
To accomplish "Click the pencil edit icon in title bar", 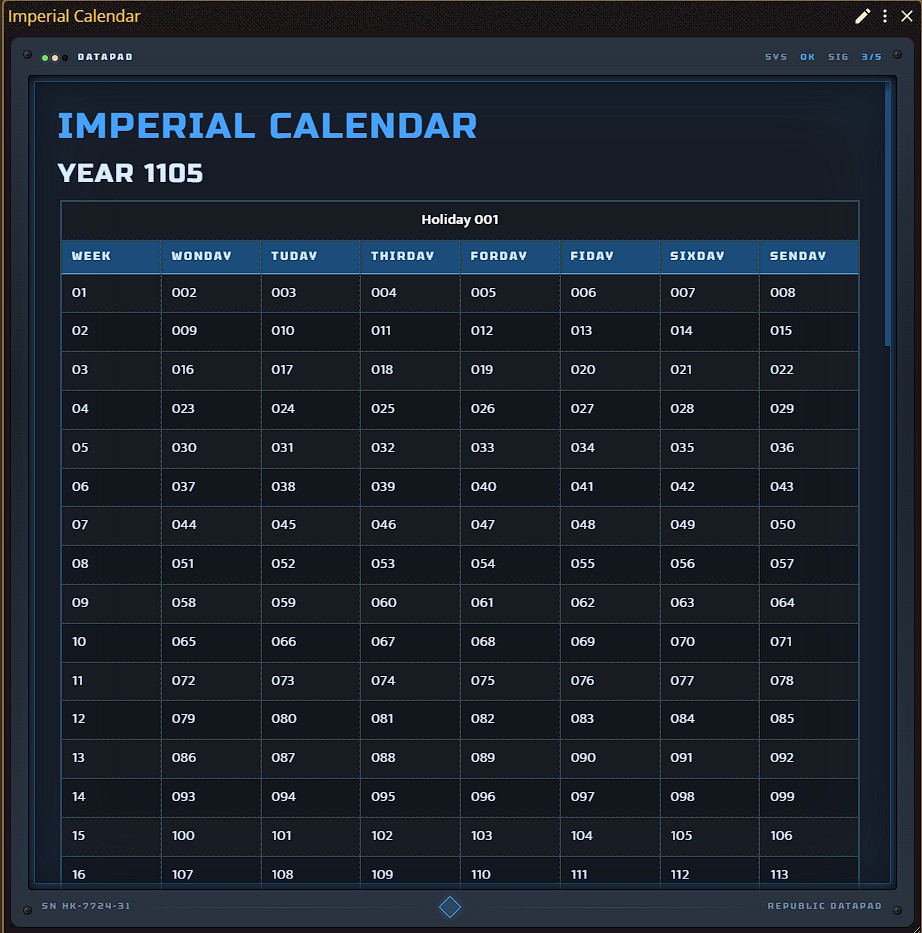I will point(862,16).
